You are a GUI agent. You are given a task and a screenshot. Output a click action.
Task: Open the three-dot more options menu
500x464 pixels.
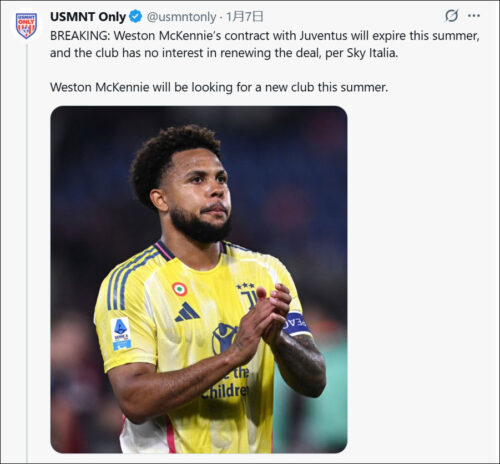(x=474, y=16)
